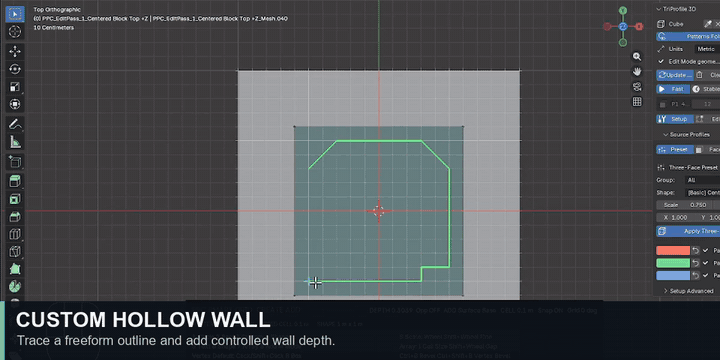
Task: Click the viewport zoom magnifier icon
Action: (x=637, y=56)
